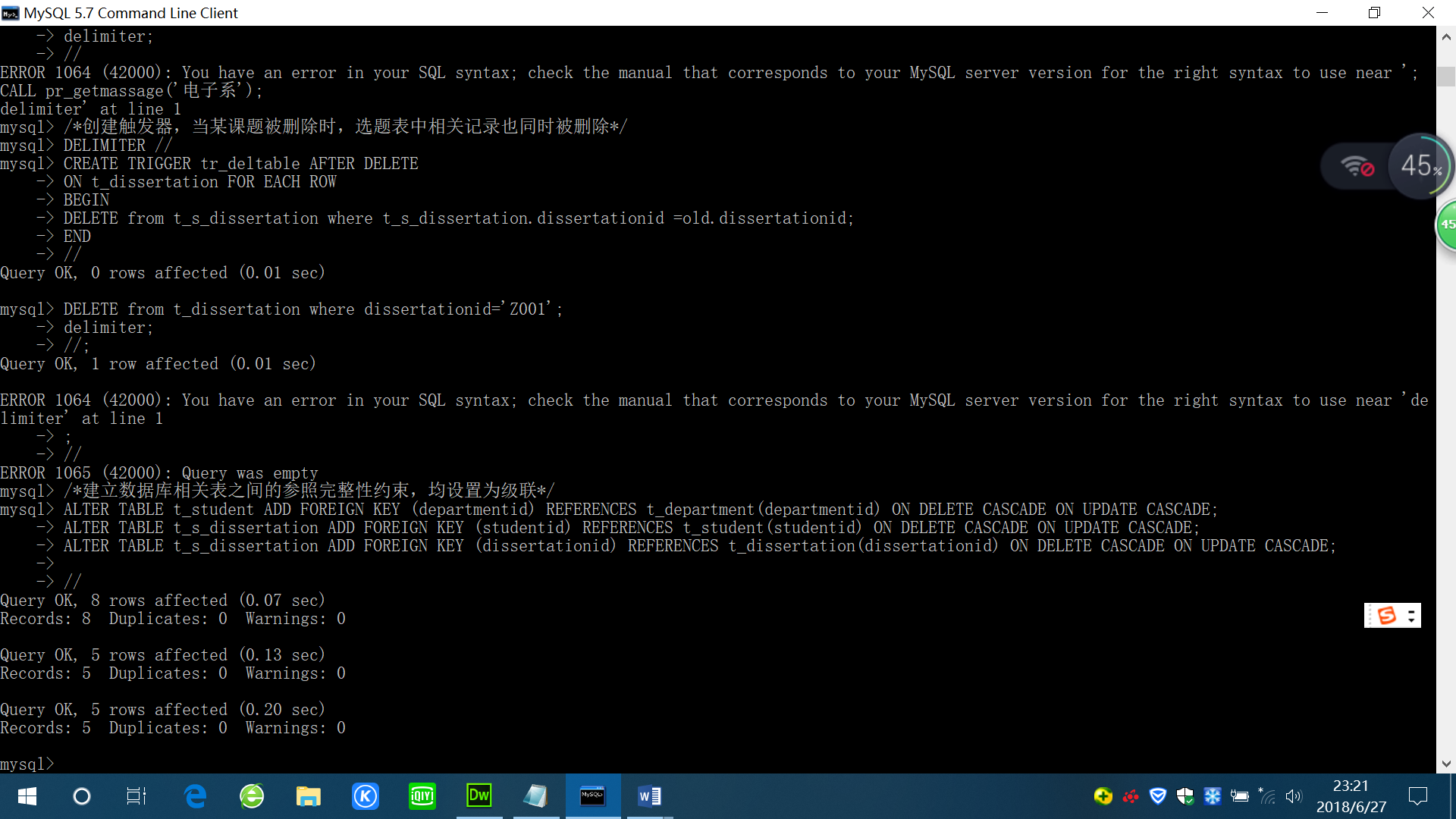Check battery status in the system tray
This screenshot has width=1456, height=819.
(x=1240, y=796)
